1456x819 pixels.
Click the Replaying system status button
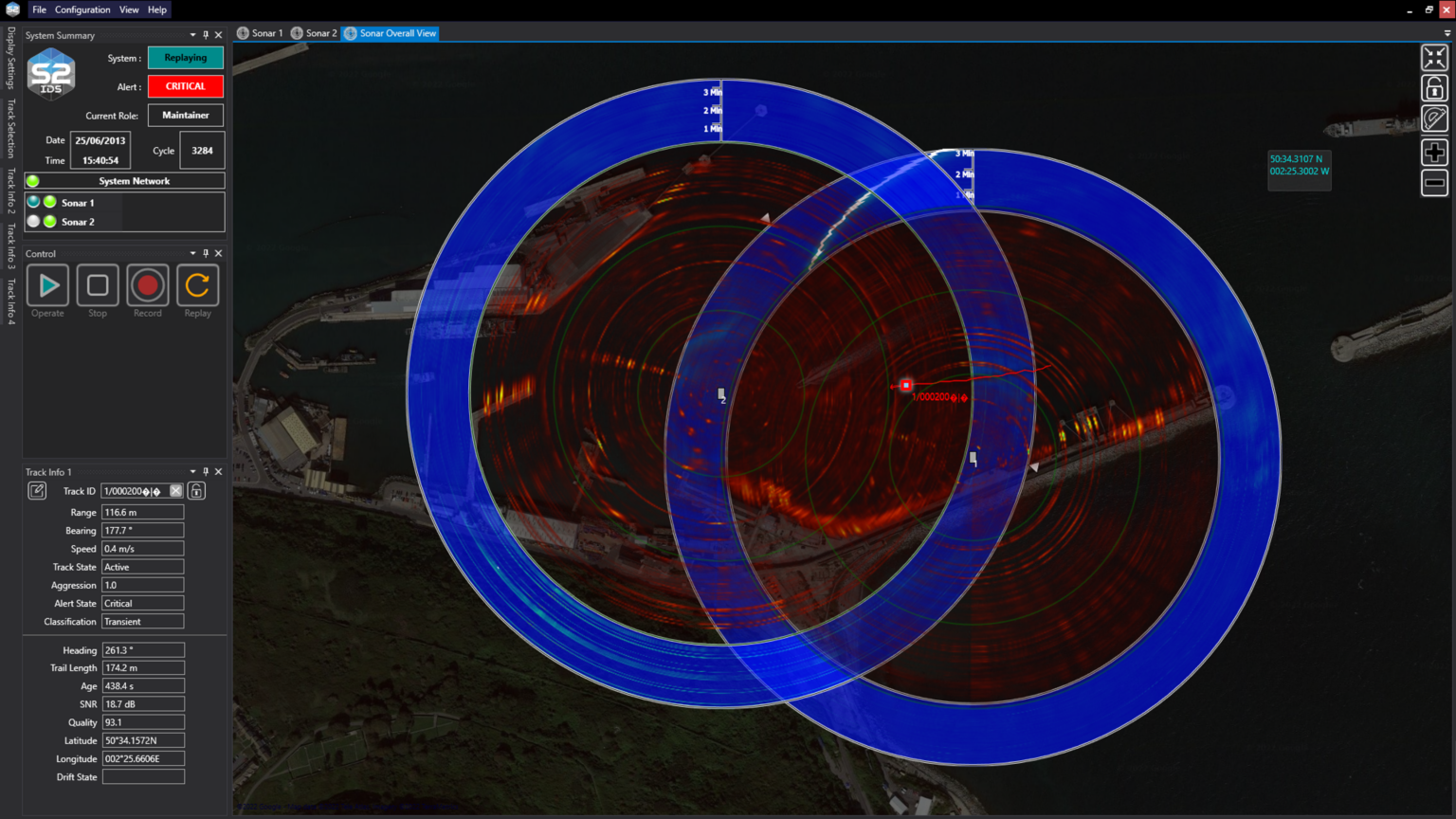[x=186, y=58]
